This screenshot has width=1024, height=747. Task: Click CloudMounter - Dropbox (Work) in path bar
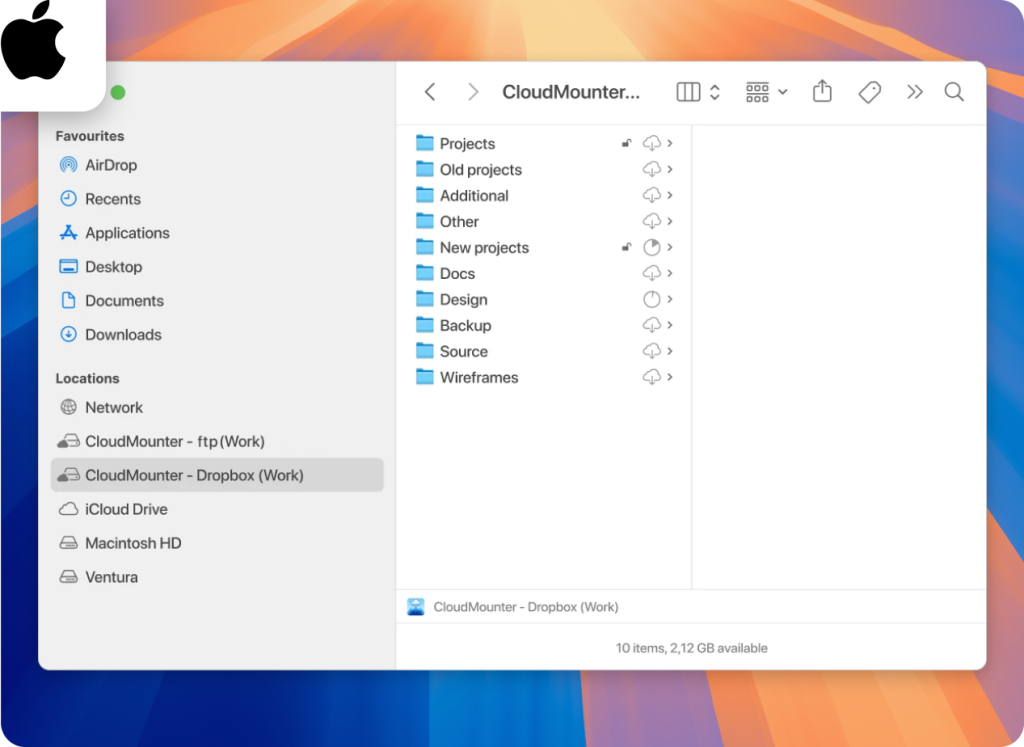click(525, 607)
